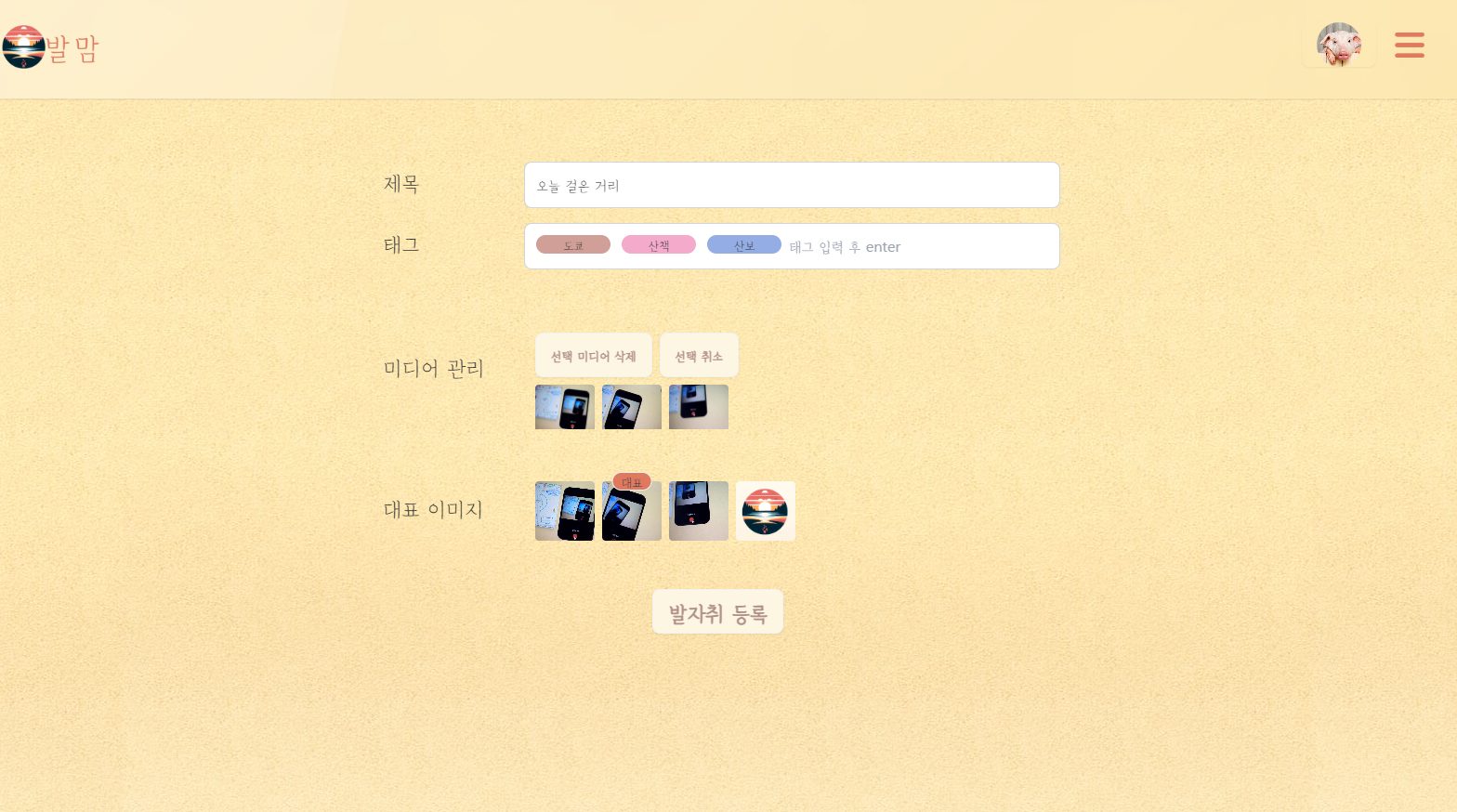The image size is (1457, 812).
Task: Select first media thumbnail in 미디어 관리
Action: click(565, 407)
